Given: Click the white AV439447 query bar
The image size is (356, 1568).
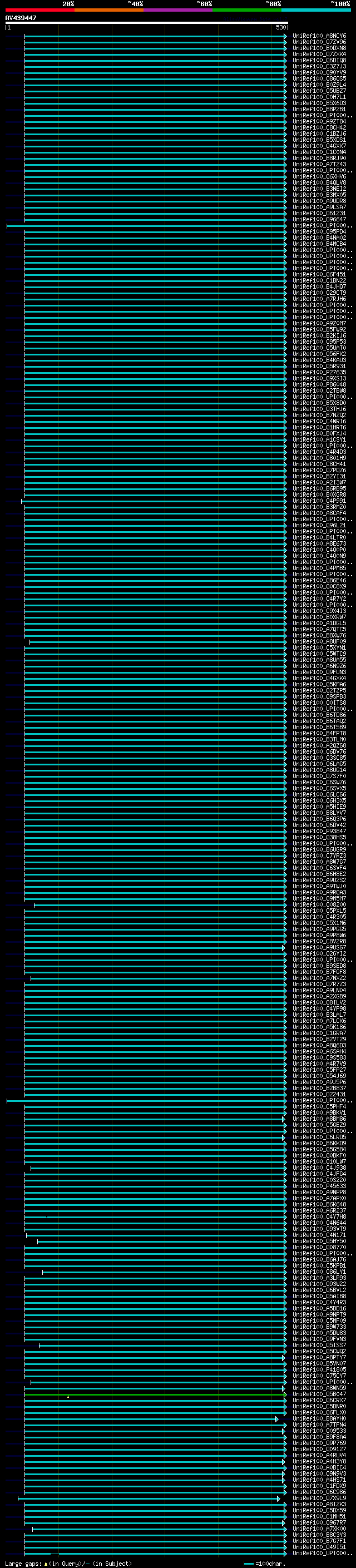Looking at the screenshot, I should click(147, 22).
